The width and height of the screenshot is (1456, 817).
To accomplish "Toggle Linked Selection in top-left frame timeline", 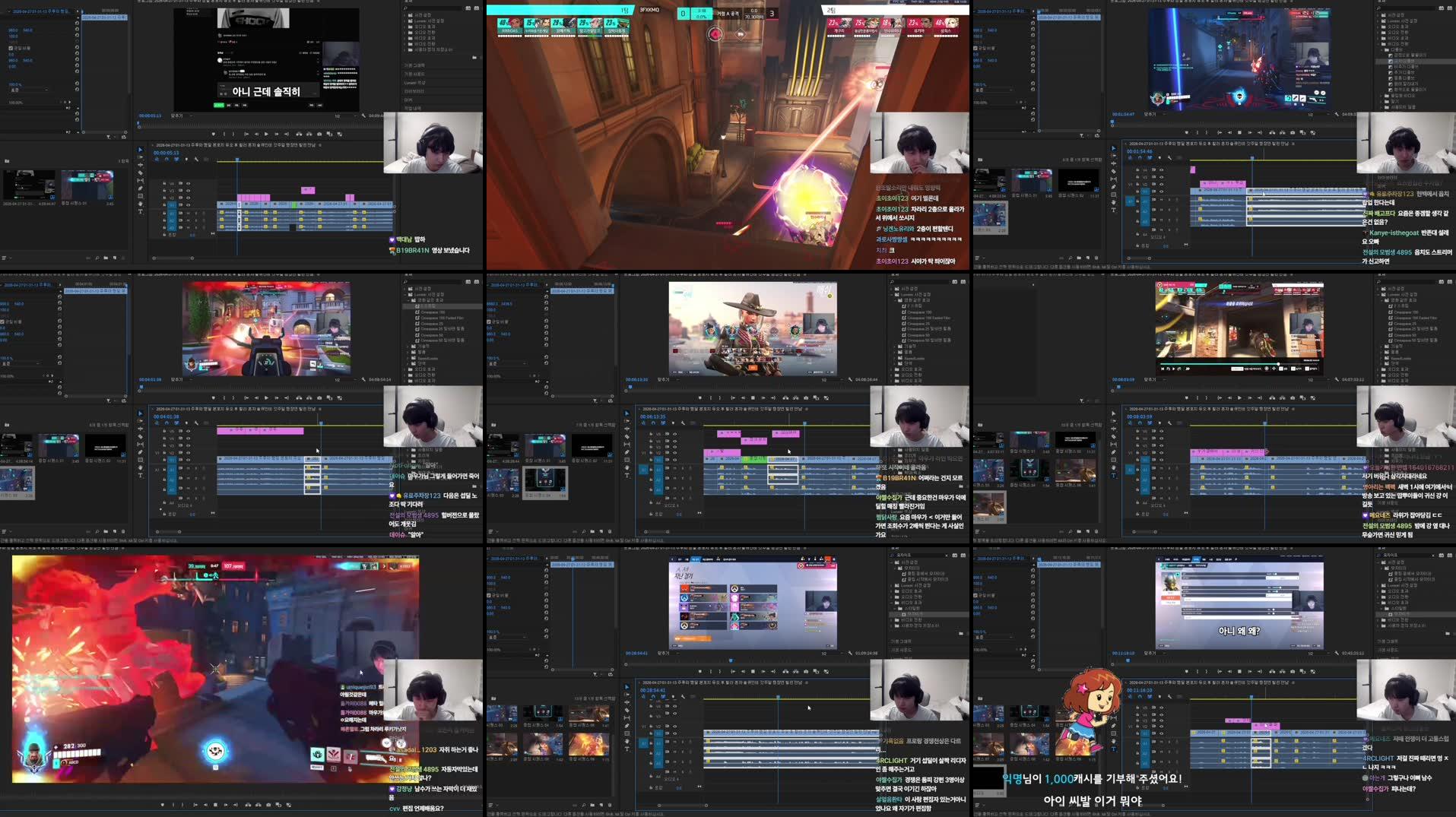I will click(x=176, y=160).
